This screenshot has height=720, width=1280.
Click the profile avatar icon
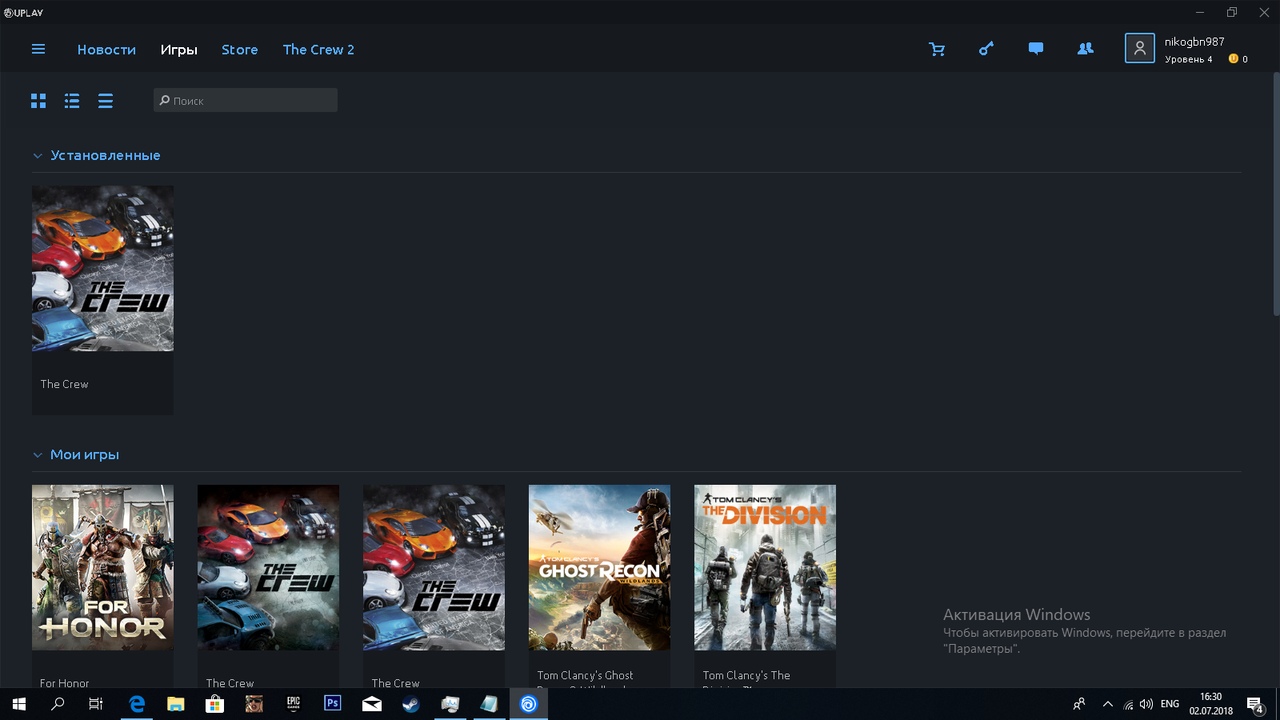[1140, 48]
